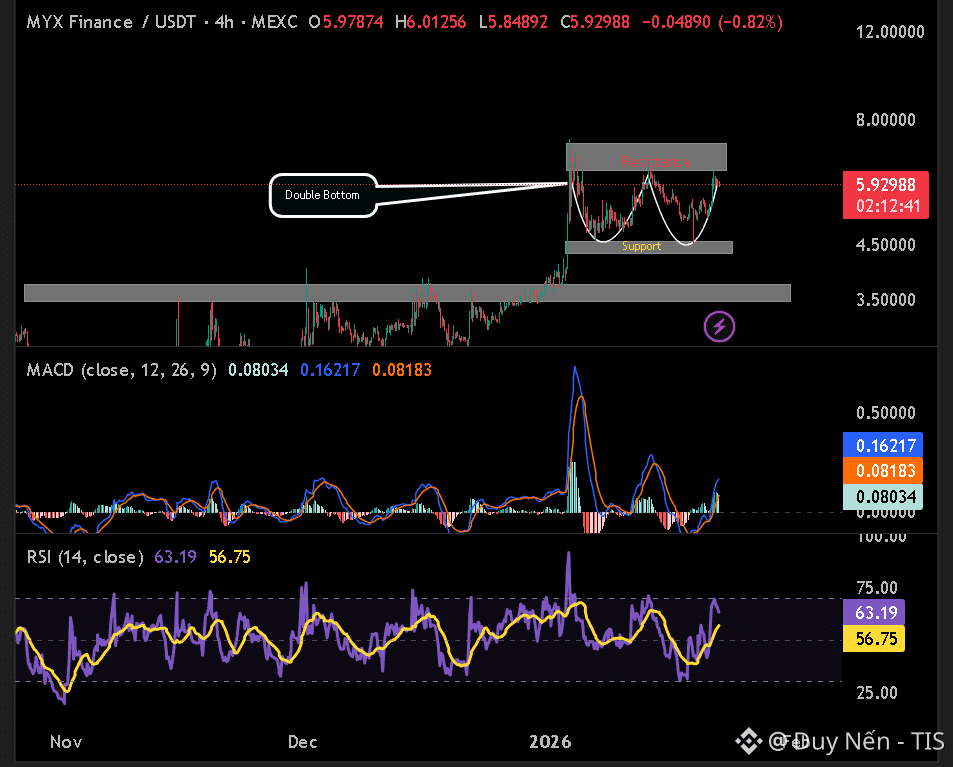Click the purple RSI value label 63.19

tap(874, 612)
